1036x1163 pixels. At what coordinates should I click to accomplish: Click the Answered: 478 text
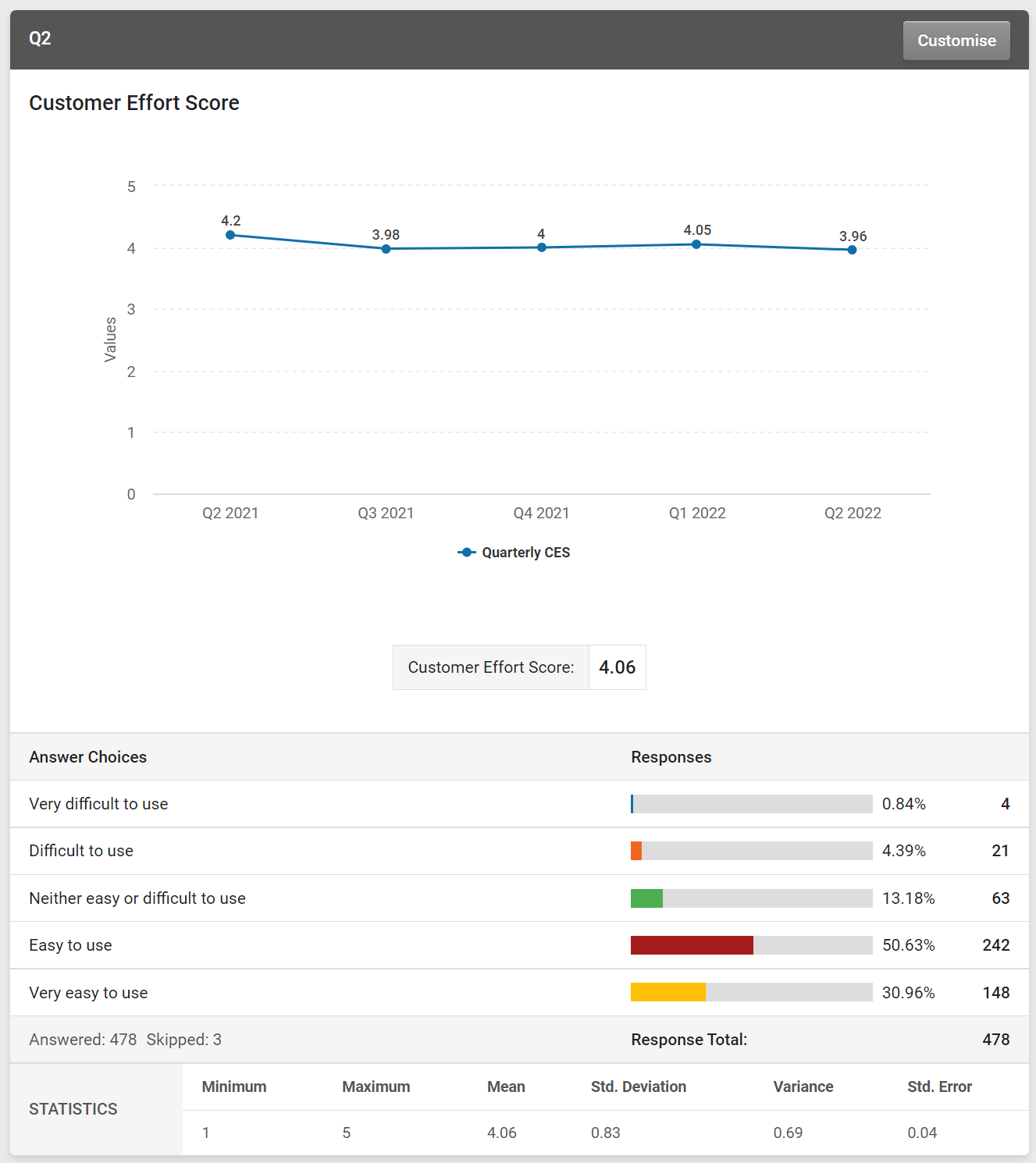coord(83,1040)
